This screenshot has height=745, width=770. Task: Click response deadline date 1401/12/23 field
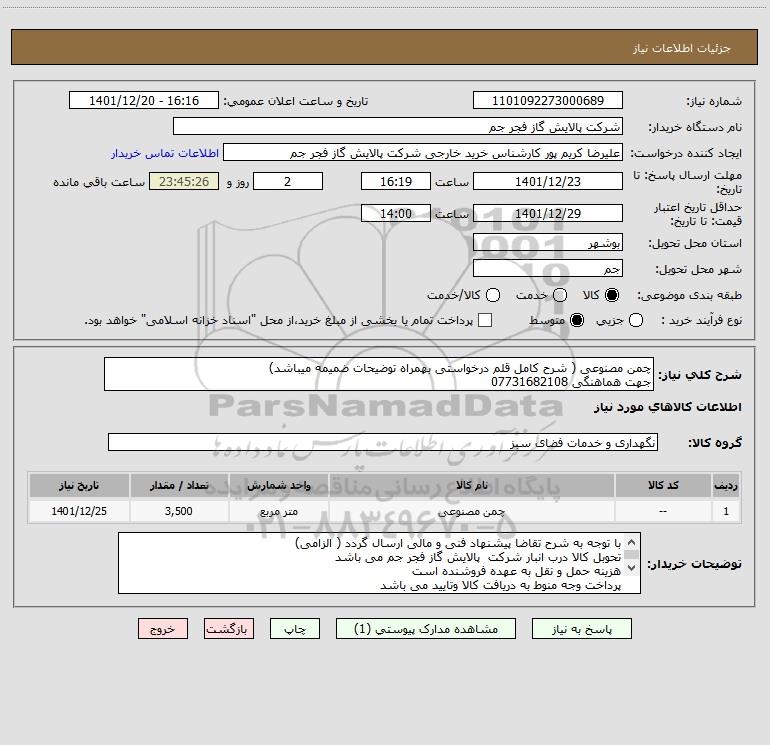click(x=548, y=181)
